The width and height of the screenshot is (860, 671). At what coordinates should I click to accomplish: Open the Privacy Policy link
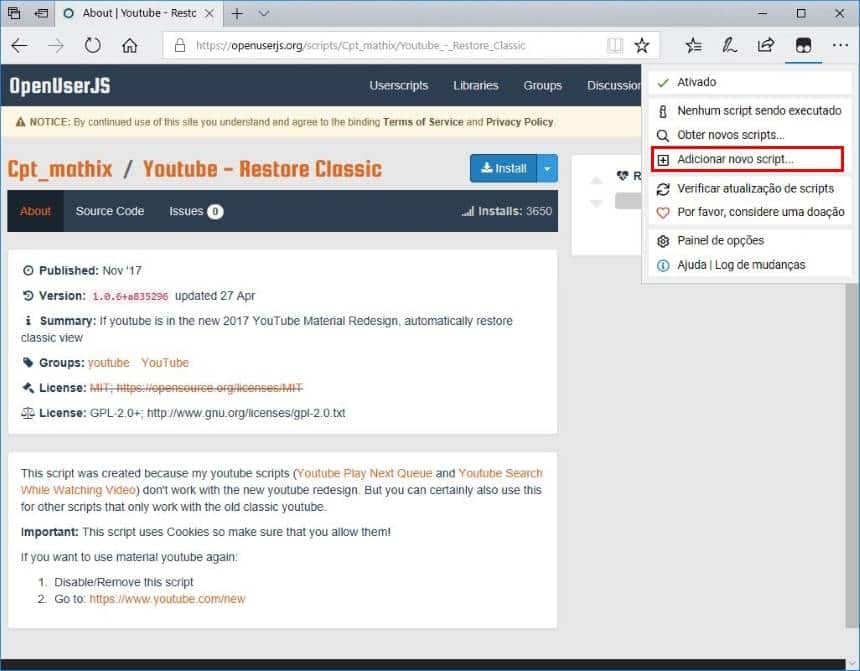[x=519, y=122]
